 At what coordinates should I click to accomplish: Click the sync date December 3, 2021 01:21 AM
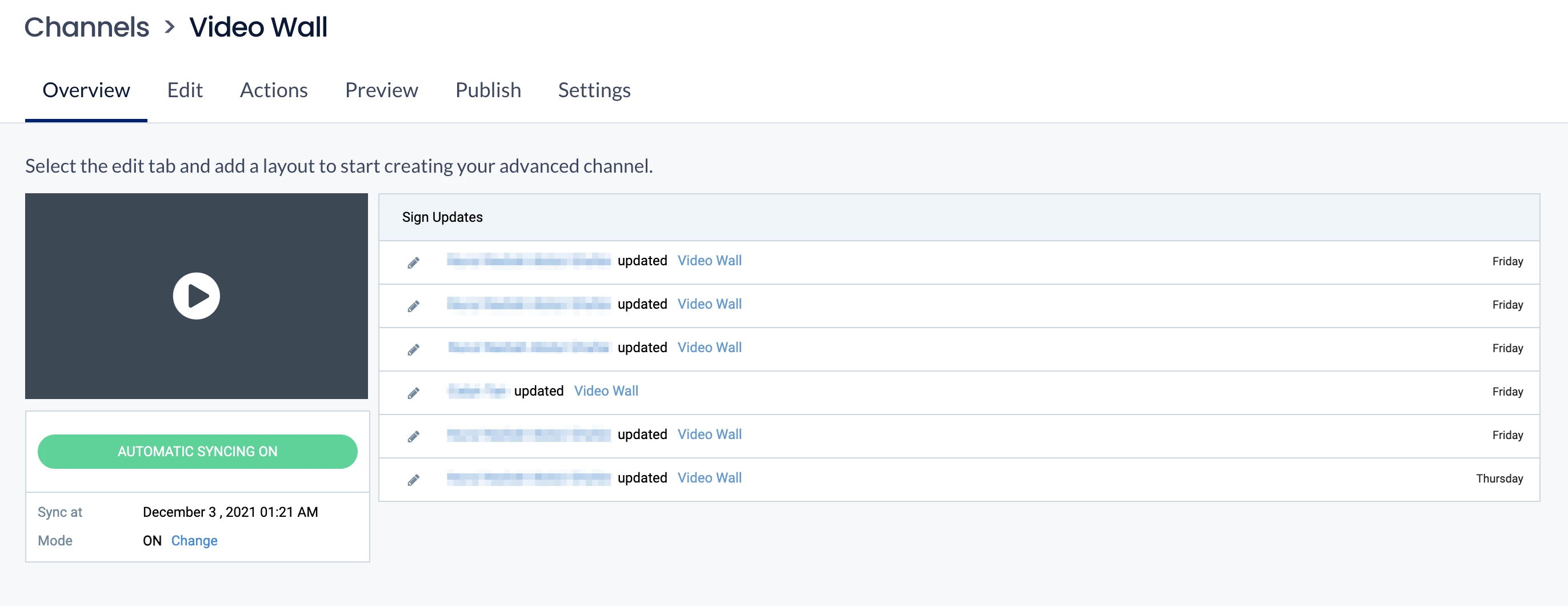pos(230,512)
